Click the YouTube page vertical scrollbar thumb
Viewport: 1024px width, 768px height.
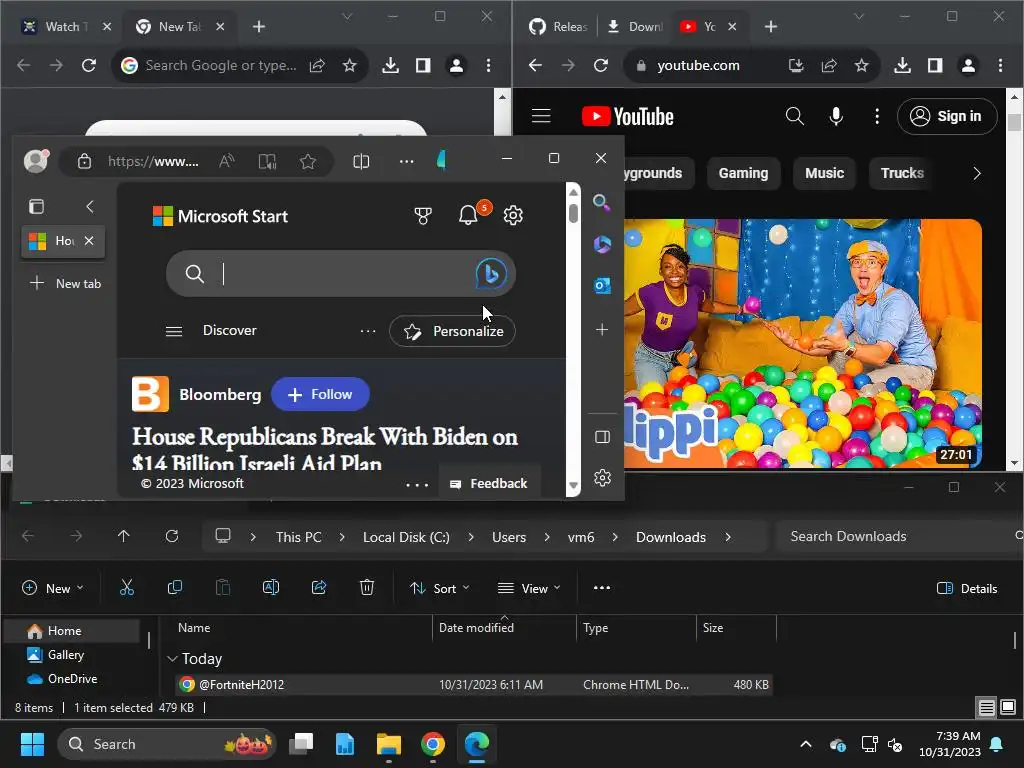click(1014, 122)
